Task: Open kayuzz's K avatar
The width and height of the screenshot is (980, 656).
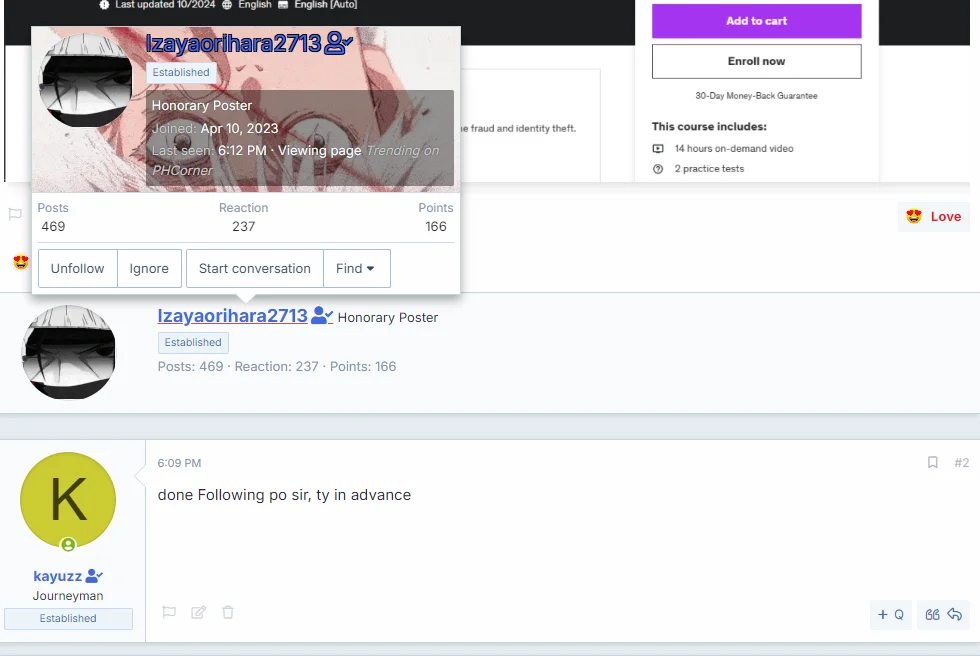Action: coord(68,500)
